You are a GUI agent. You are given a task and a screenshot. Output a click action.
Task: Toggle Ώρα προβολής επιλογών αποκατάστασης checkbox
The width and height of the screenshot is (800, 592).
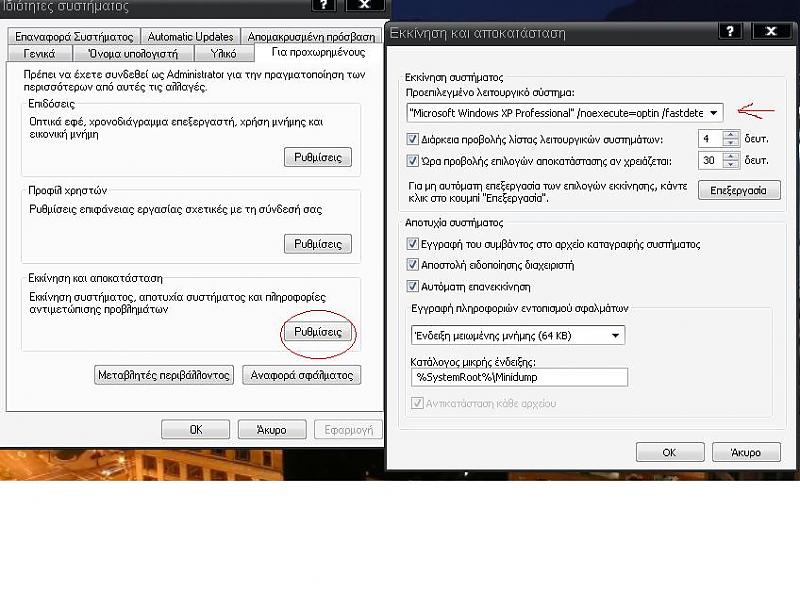412,161
